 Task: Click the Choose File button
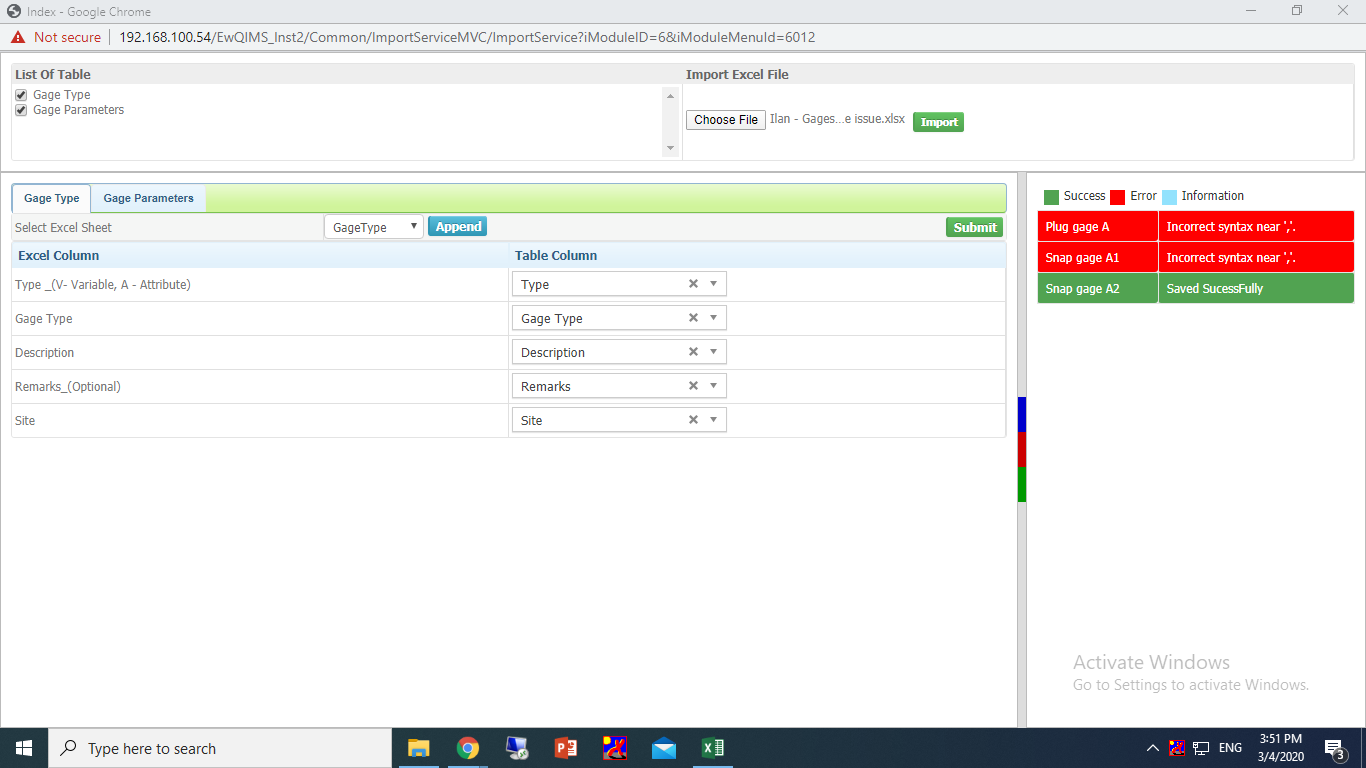(726, 120)
